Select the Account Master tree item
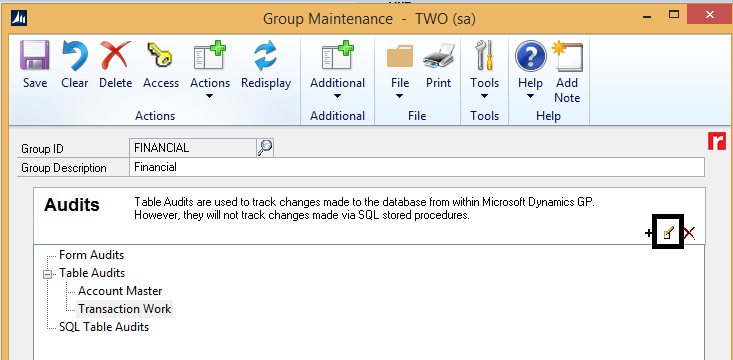This screenshot has height=360, width=733. (120, 291)
